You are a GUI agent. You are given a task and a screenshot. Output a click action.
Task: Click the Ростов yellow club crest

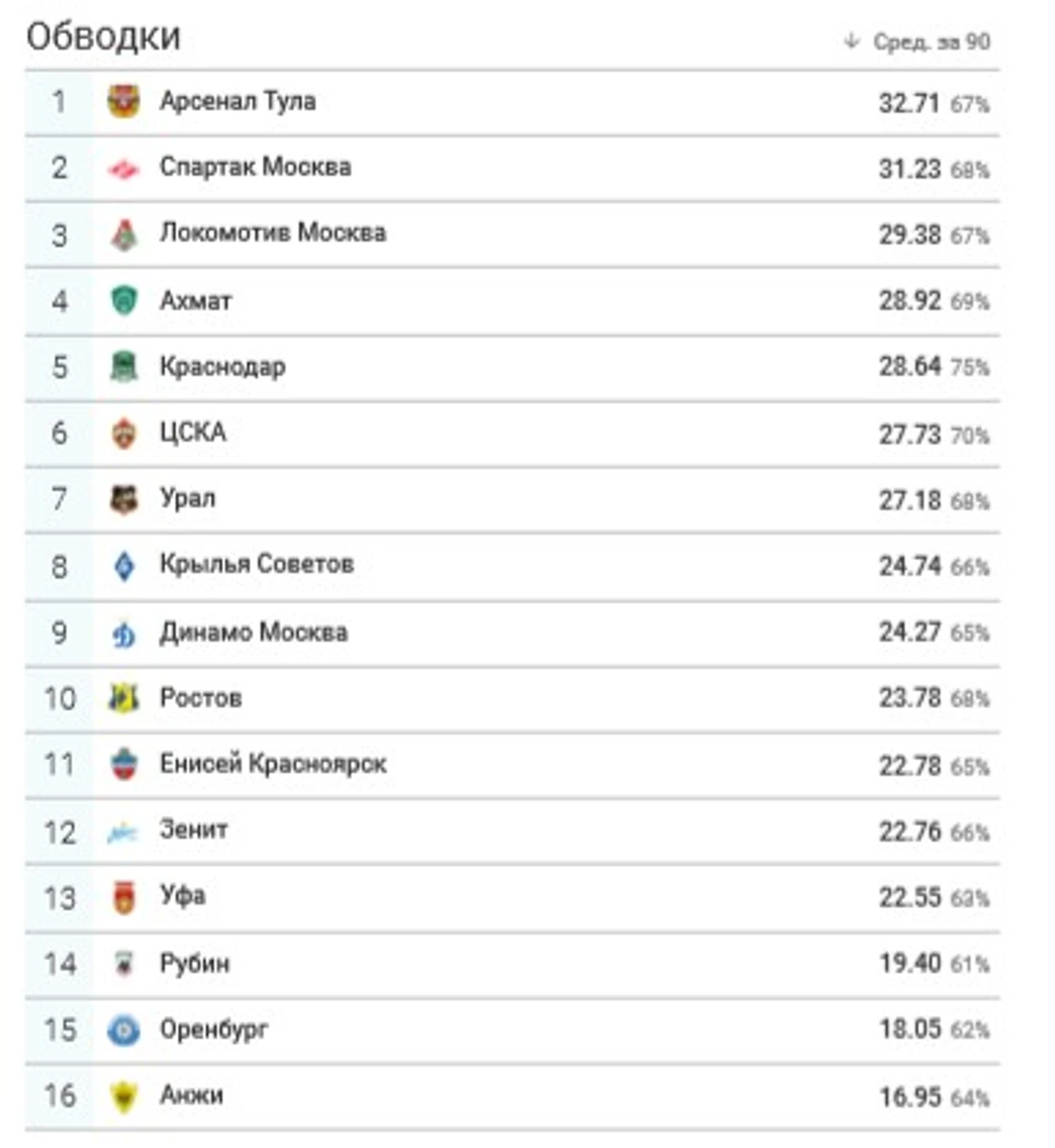click(x=124, y=699)
